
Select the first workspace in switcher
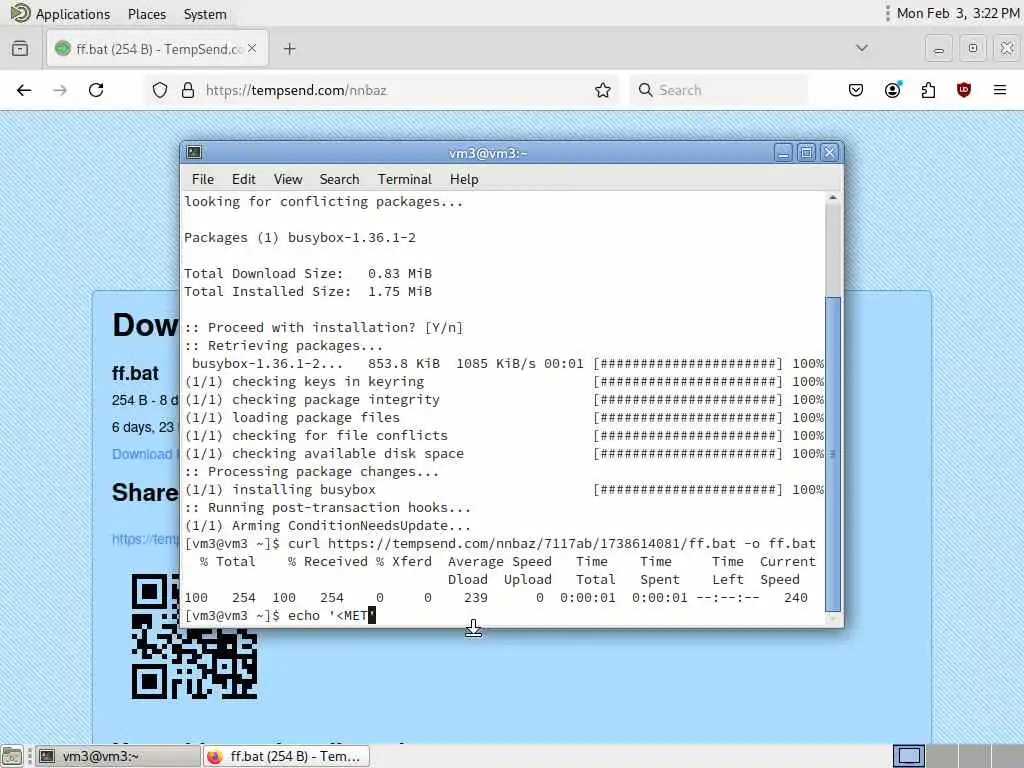909,756
